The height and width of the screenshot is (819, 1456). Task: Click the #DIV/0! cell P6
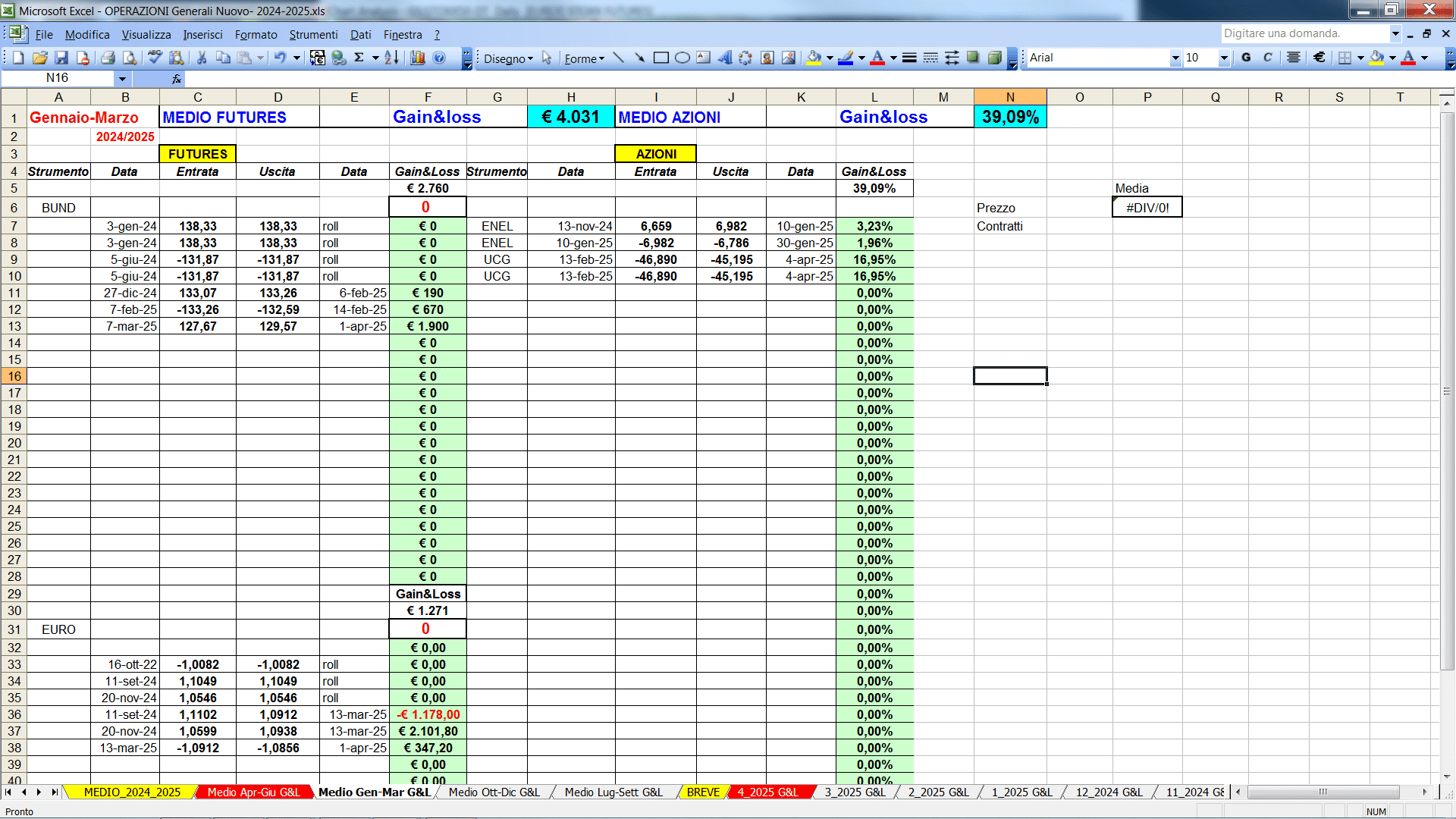(1147, 208)
